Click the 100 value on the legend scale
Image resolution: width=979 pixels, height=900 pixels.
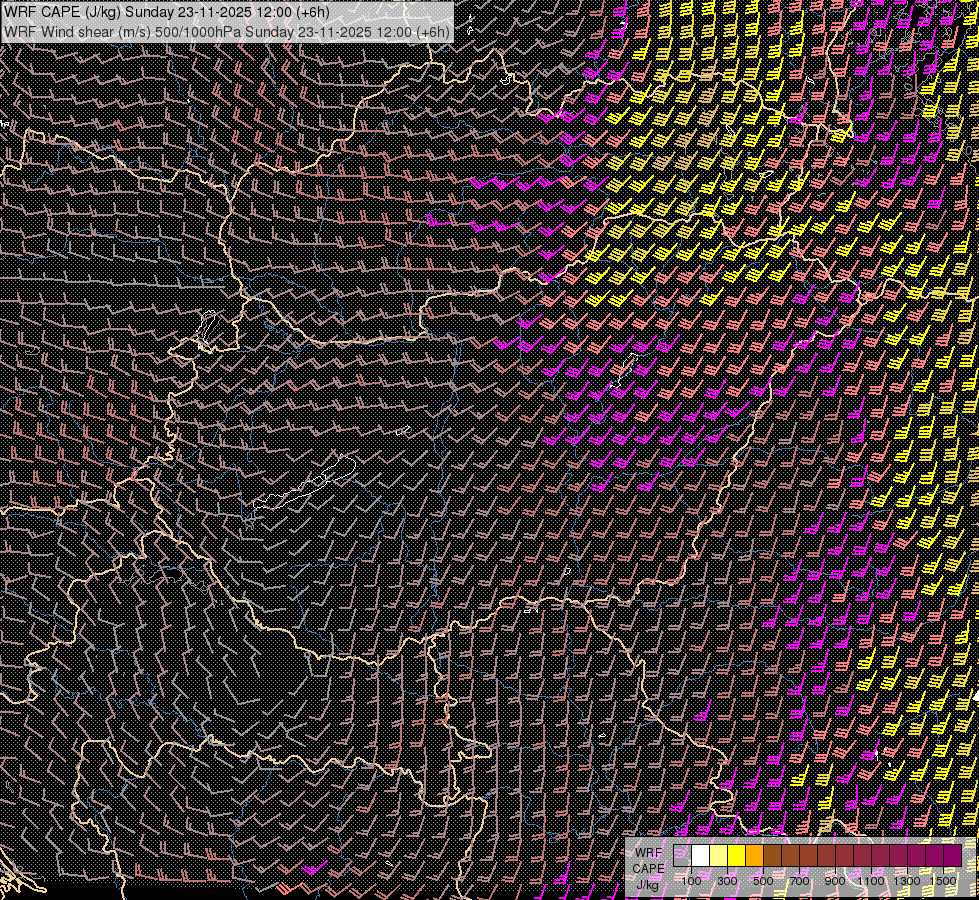[691, 881]
